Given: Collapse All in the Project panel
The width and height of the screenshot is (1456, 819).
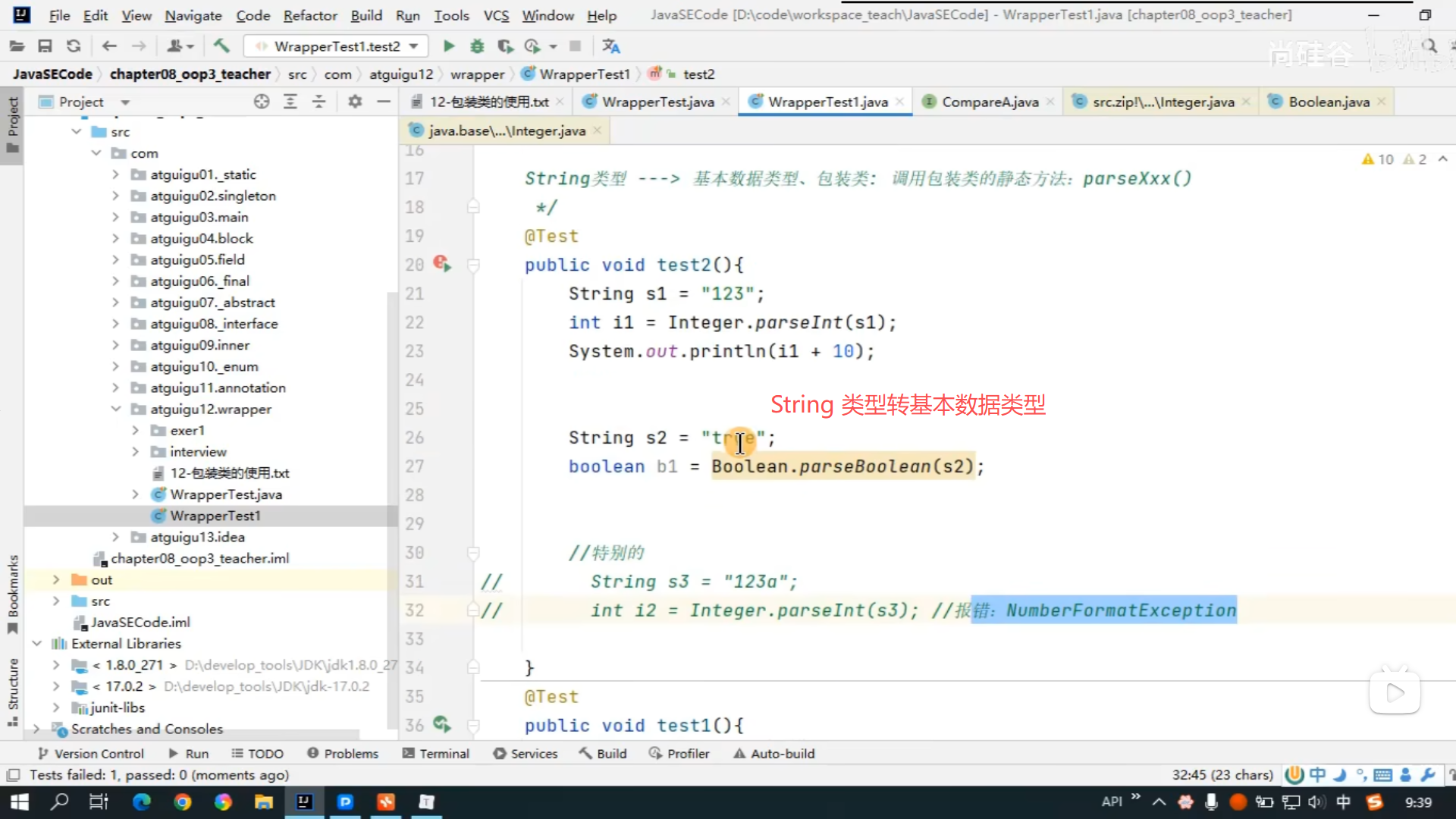Looking at the screenshot, I should click(x=319, y=102).
